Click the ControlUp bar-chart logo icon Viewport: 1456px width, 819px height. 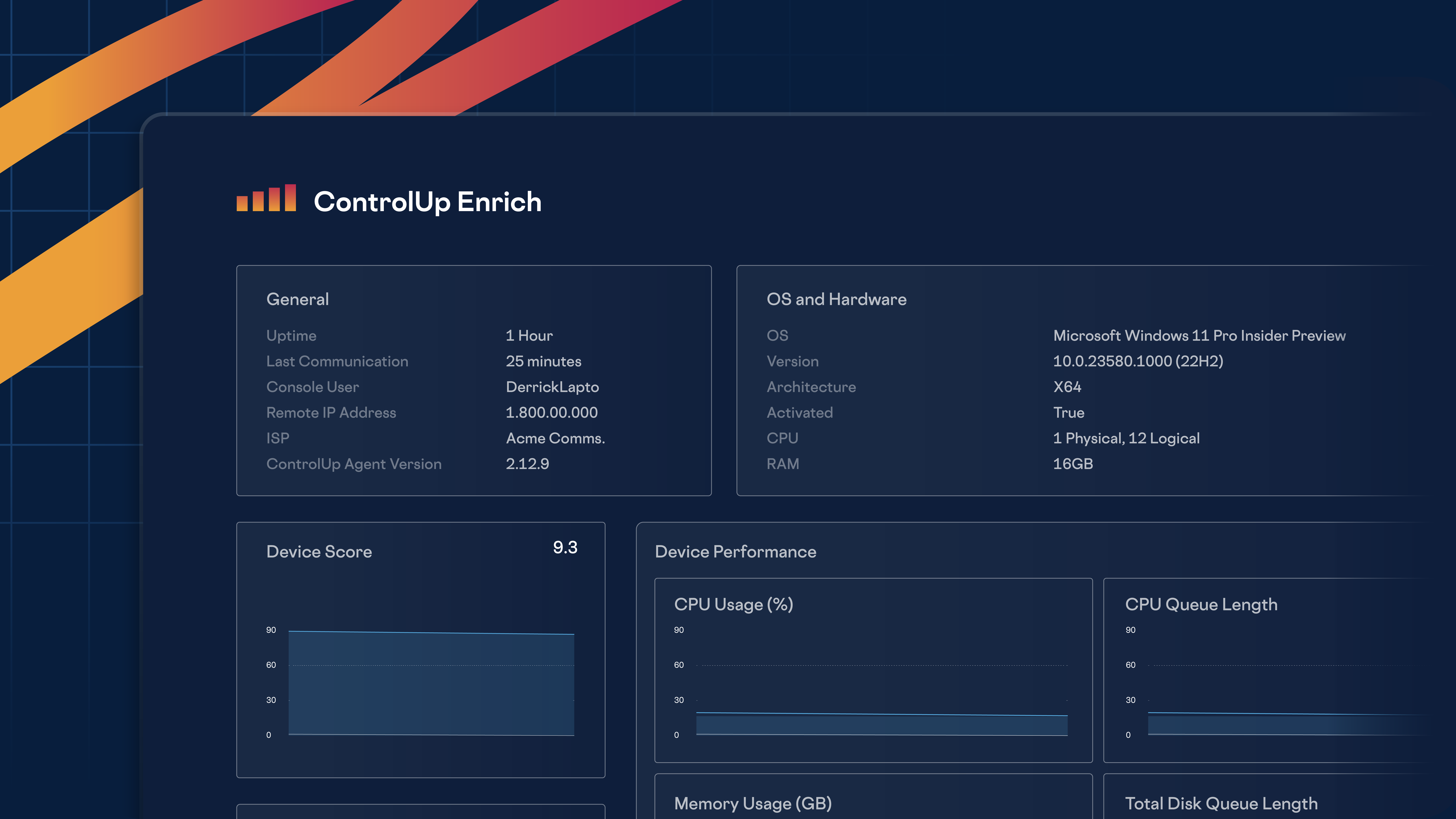pos(266,198)
